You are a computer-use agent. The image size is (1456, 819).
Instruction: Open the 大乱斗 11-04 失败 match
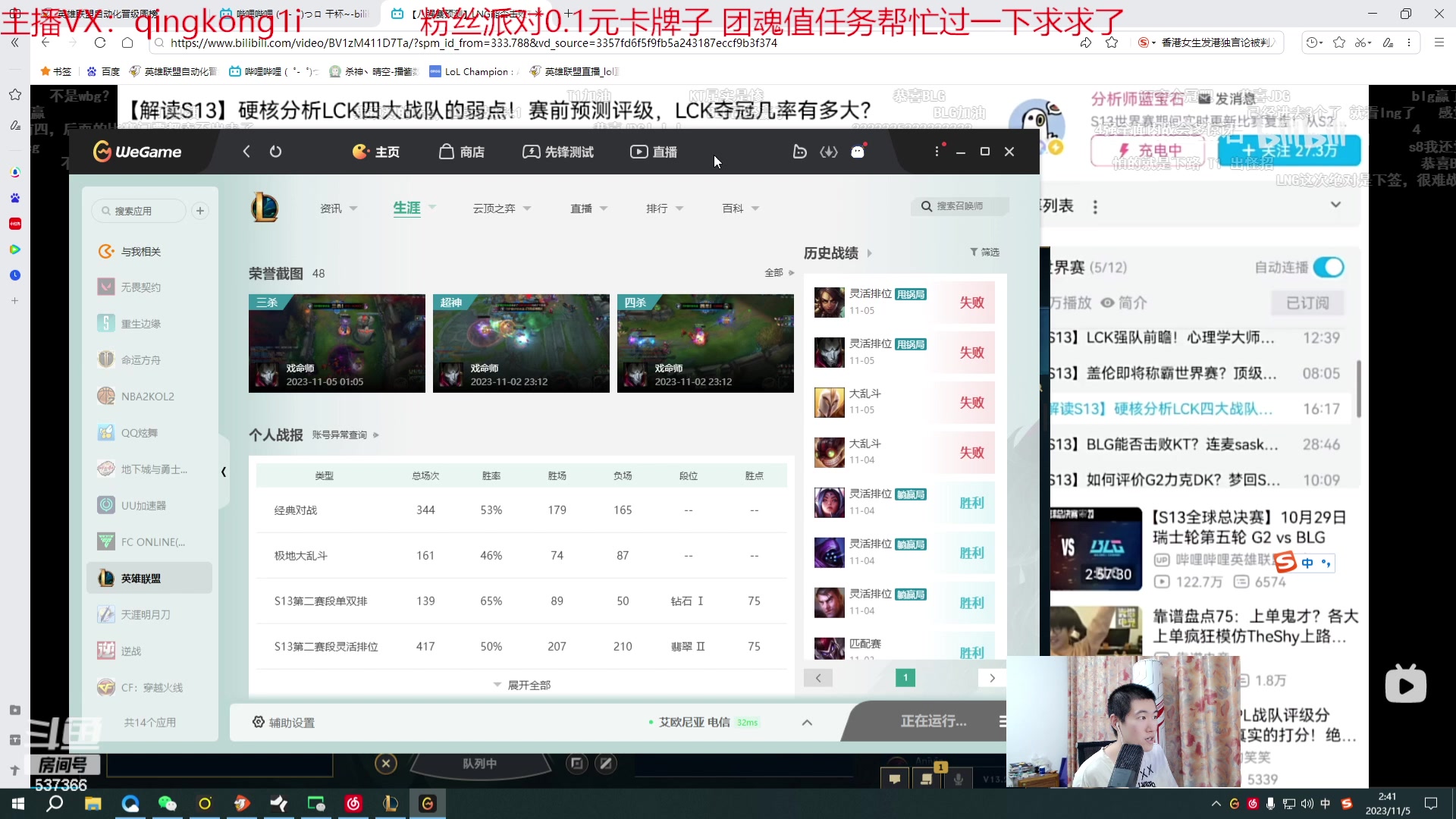(x=904, y=452)
